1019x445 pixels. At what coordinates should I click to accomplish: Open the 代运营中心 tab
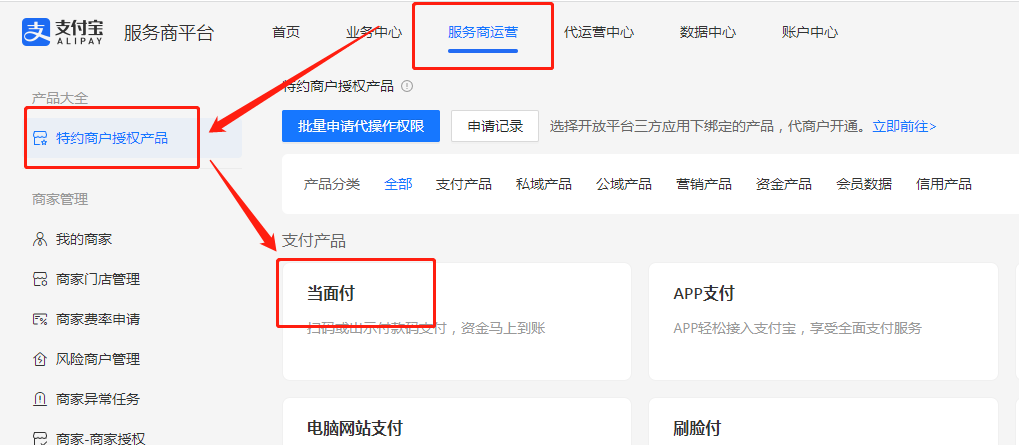599,32
